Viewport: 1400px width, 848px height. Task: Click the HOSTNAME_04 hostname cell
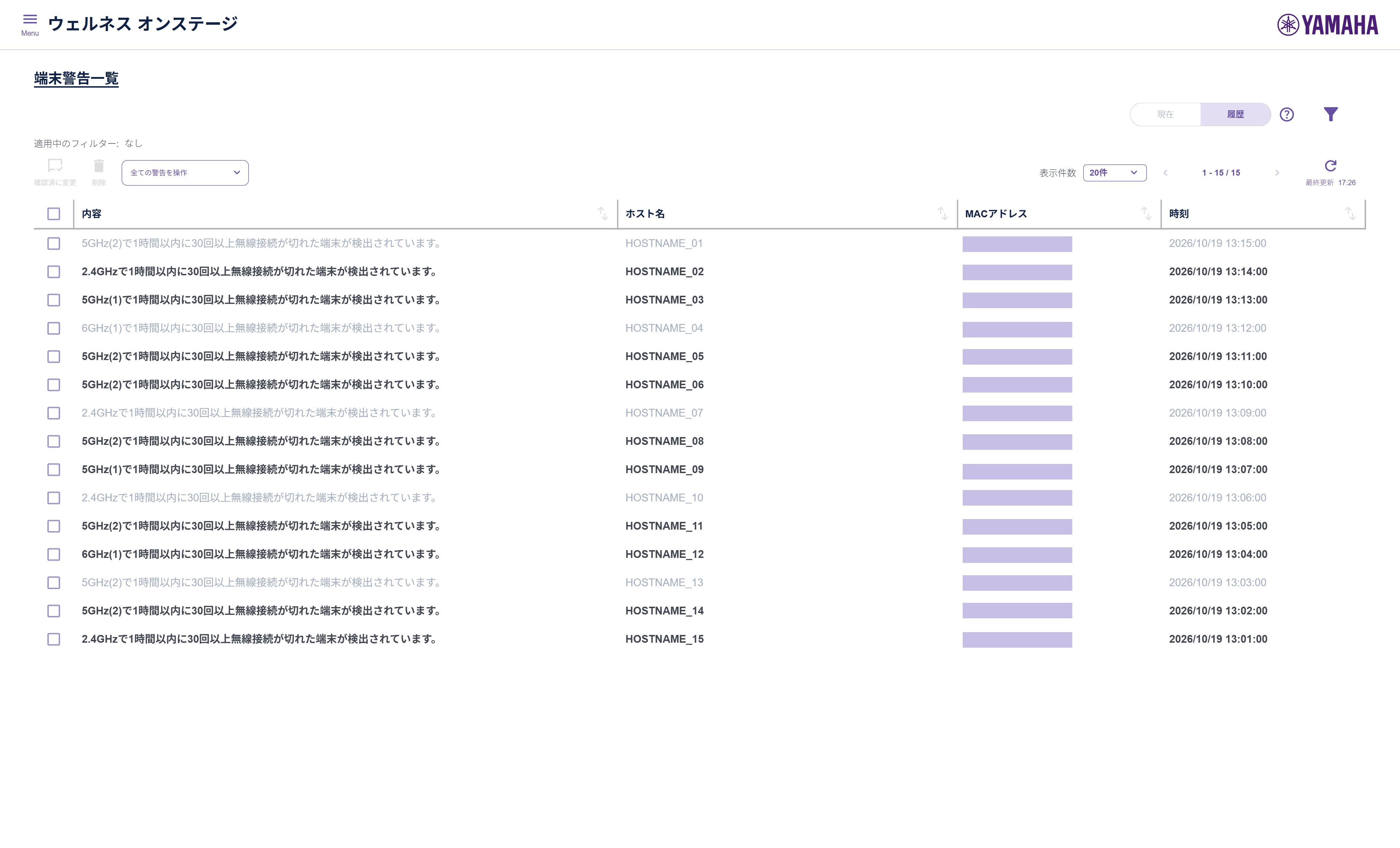coord(664,328)
